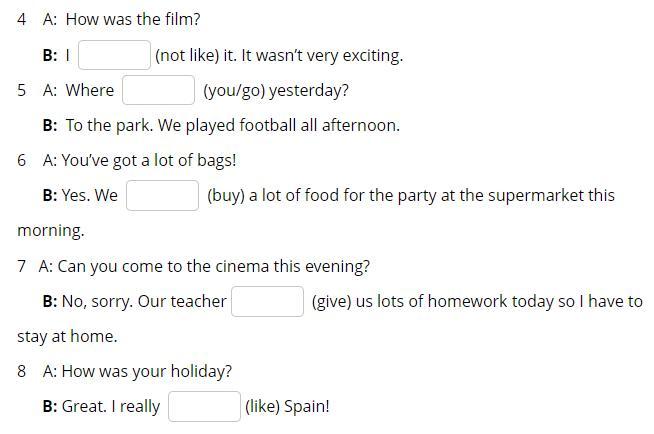Click the blank before "(not like)"
The width and height of the screenshot is (654, 434).
tap(114, 55)
